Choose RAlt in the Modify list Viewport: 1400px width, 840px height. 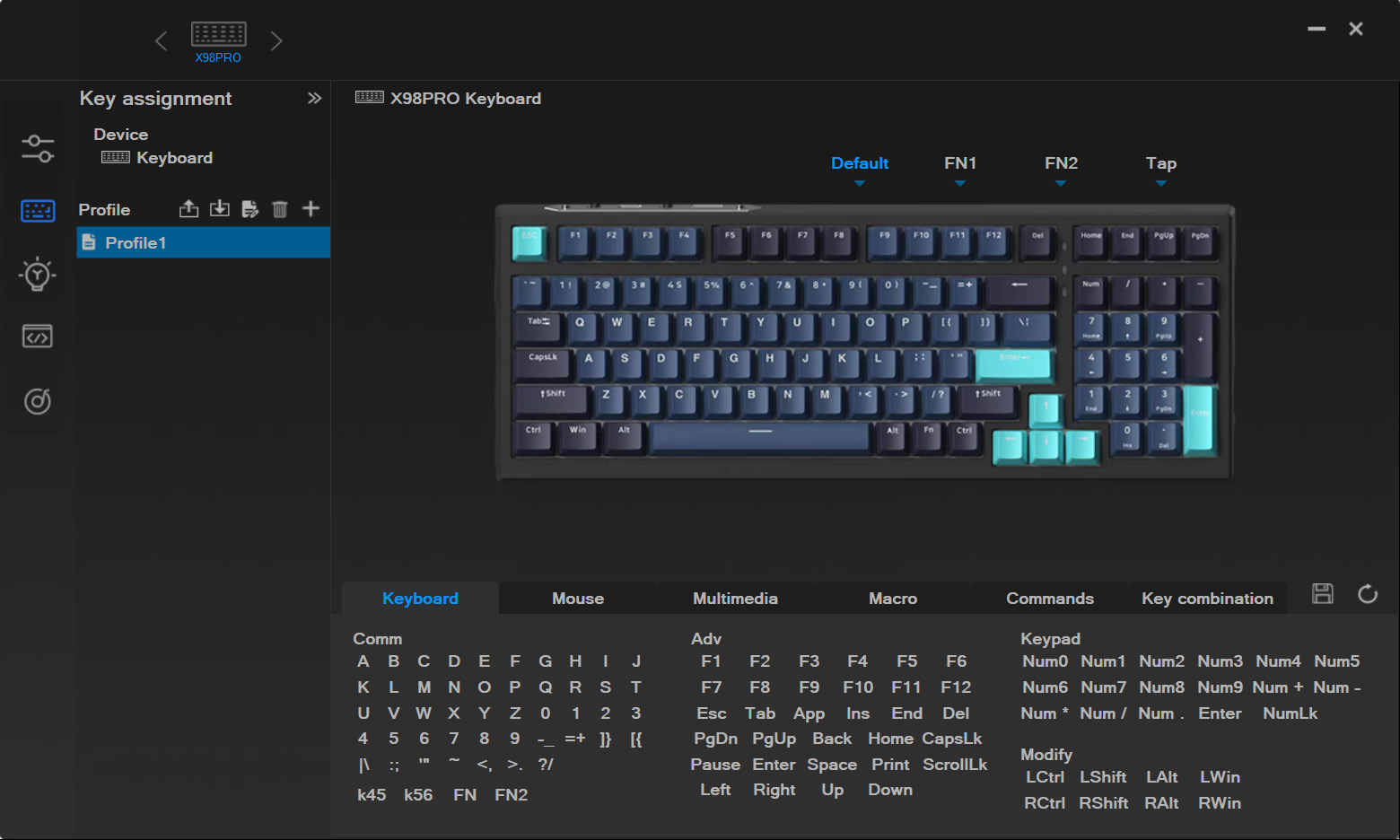(x=1161, y=803)
